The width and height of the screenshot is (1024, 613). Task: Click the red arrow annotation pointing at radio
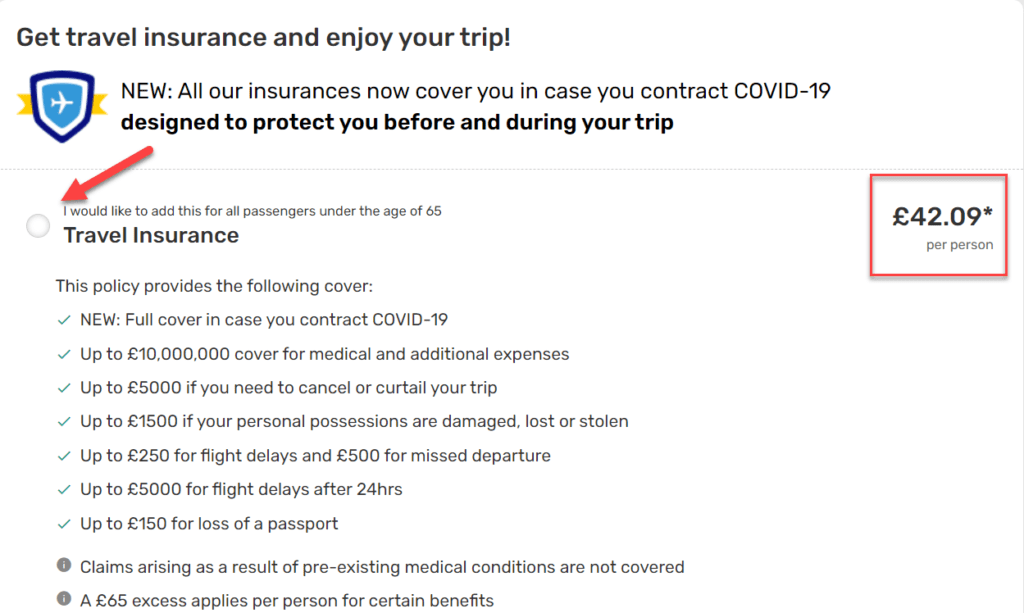click(107, 174)
